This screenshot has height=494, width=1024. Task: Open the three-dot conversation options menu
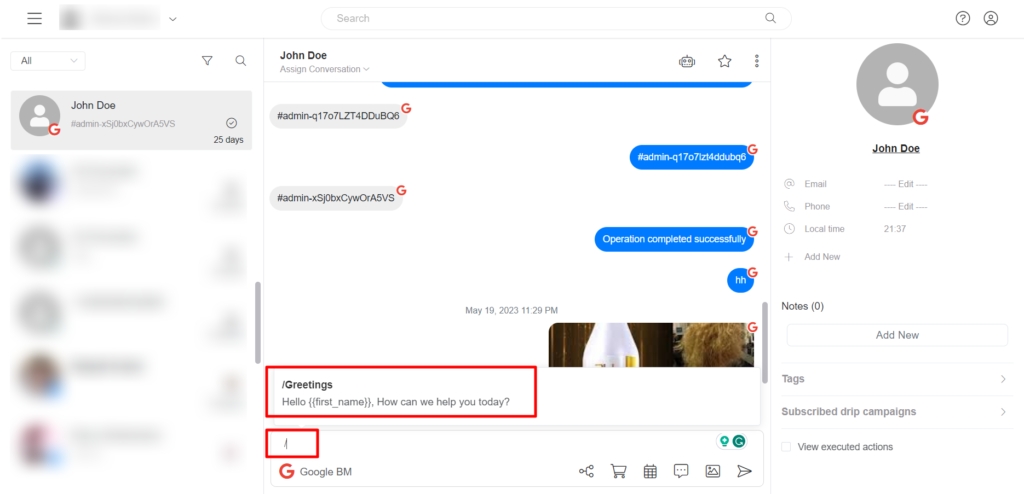(757, 61)
